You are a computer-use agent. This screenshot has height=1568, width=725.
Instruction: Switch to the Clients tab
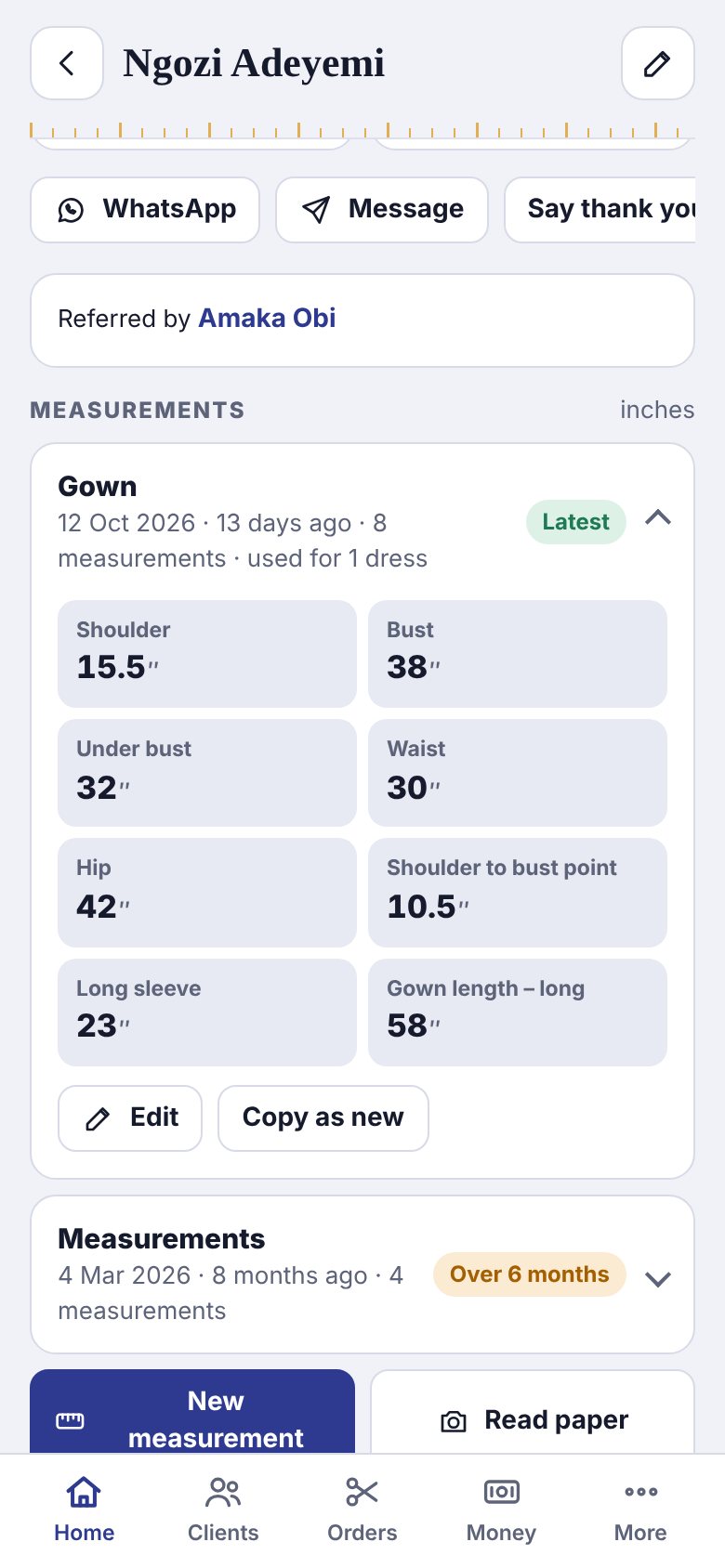click(223, 1510)
